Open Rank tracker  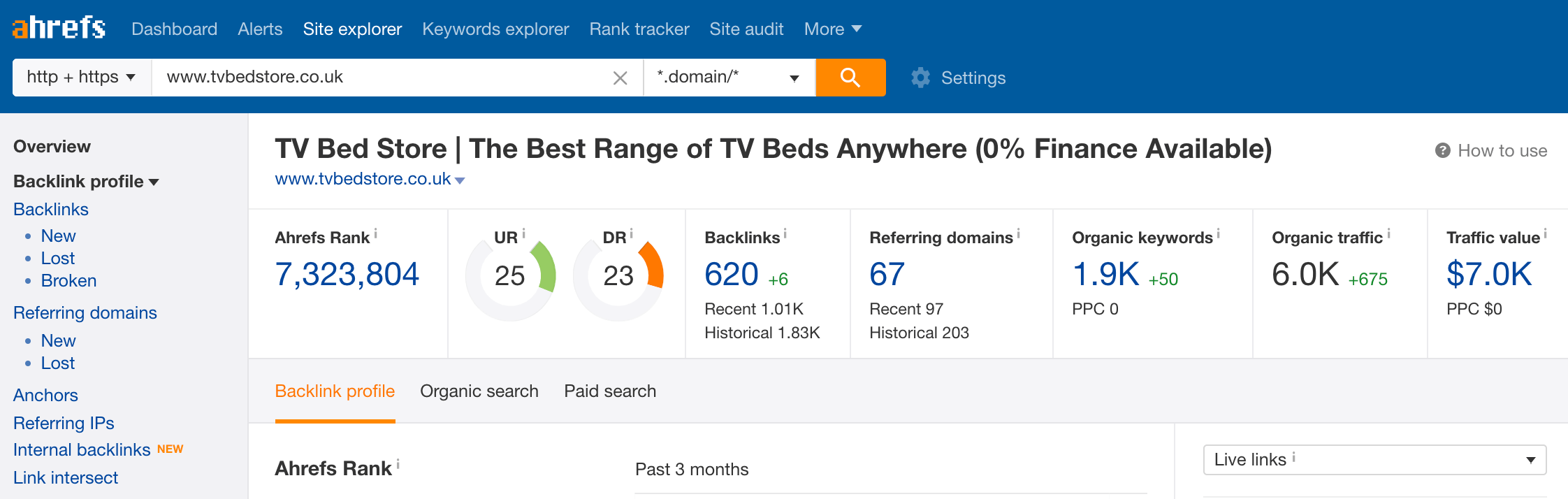[x=639, y=29]
